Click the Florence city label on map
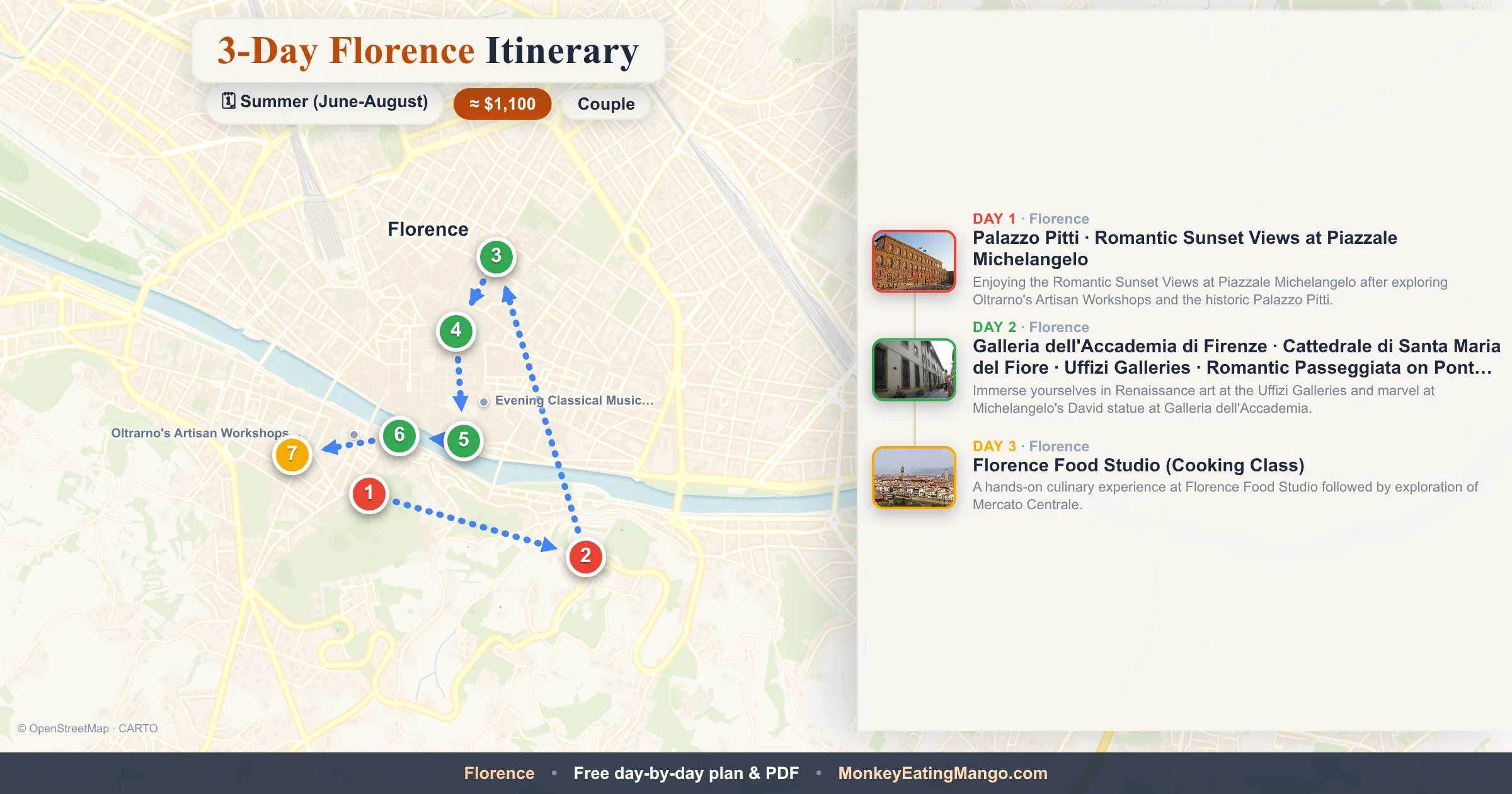The width and height of the screenshot is (1512, 794). [428, 229]
